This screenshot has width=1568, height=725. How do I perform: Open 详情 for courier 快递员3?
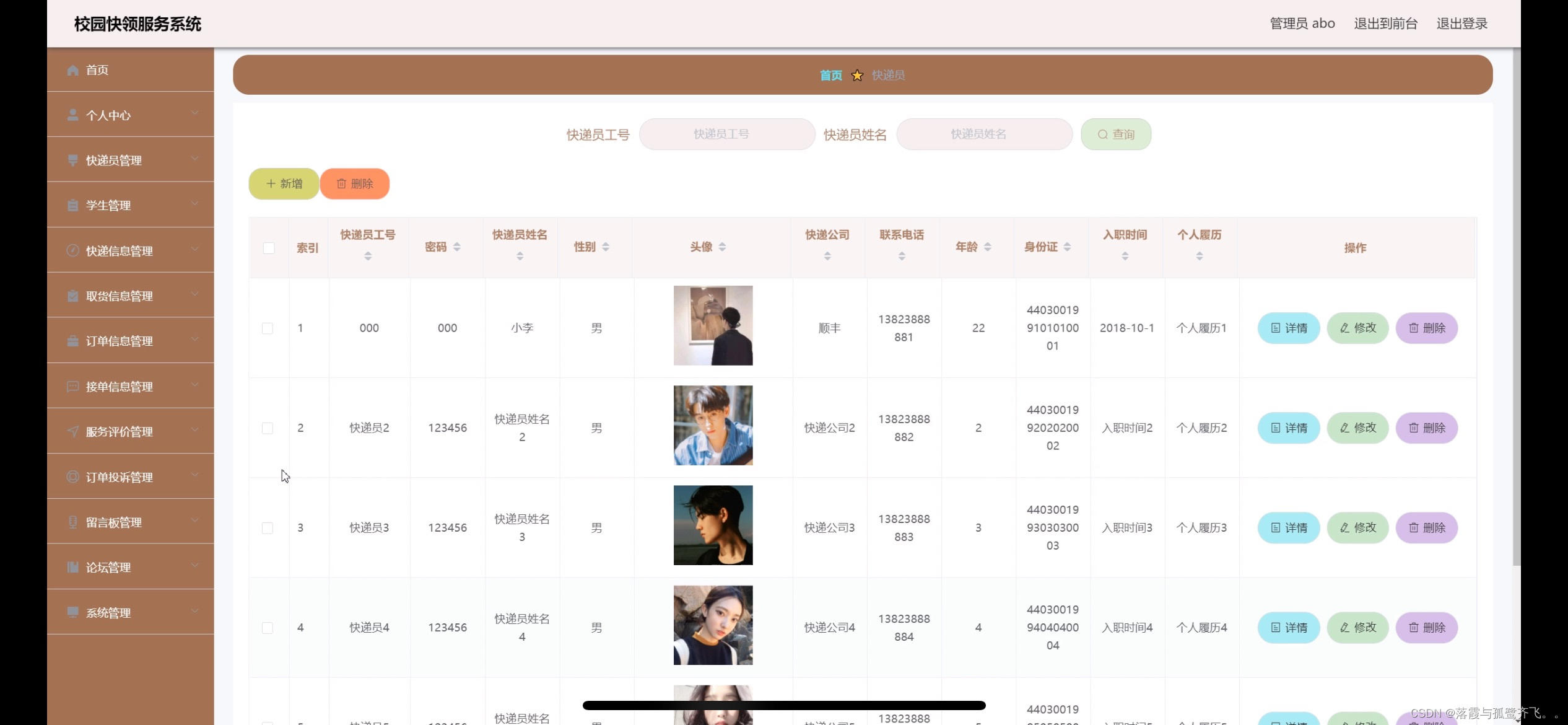coord(1289,528)
